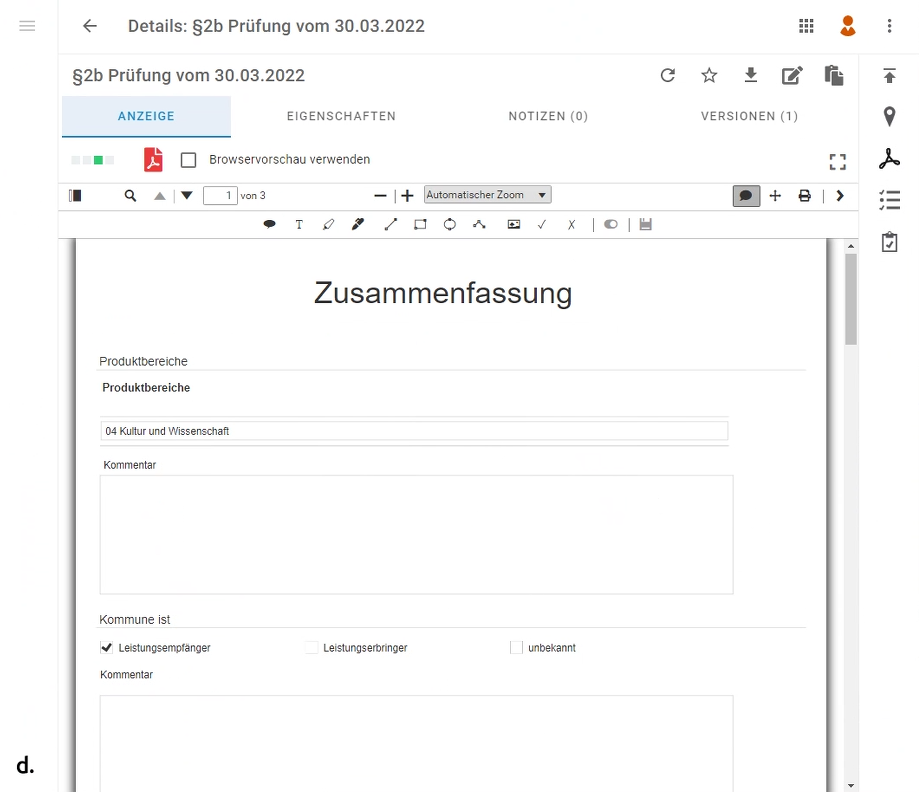Open the document in Adobe PDF
The height and width of the screenshot is (792, 919).
(x=152, y=159)
